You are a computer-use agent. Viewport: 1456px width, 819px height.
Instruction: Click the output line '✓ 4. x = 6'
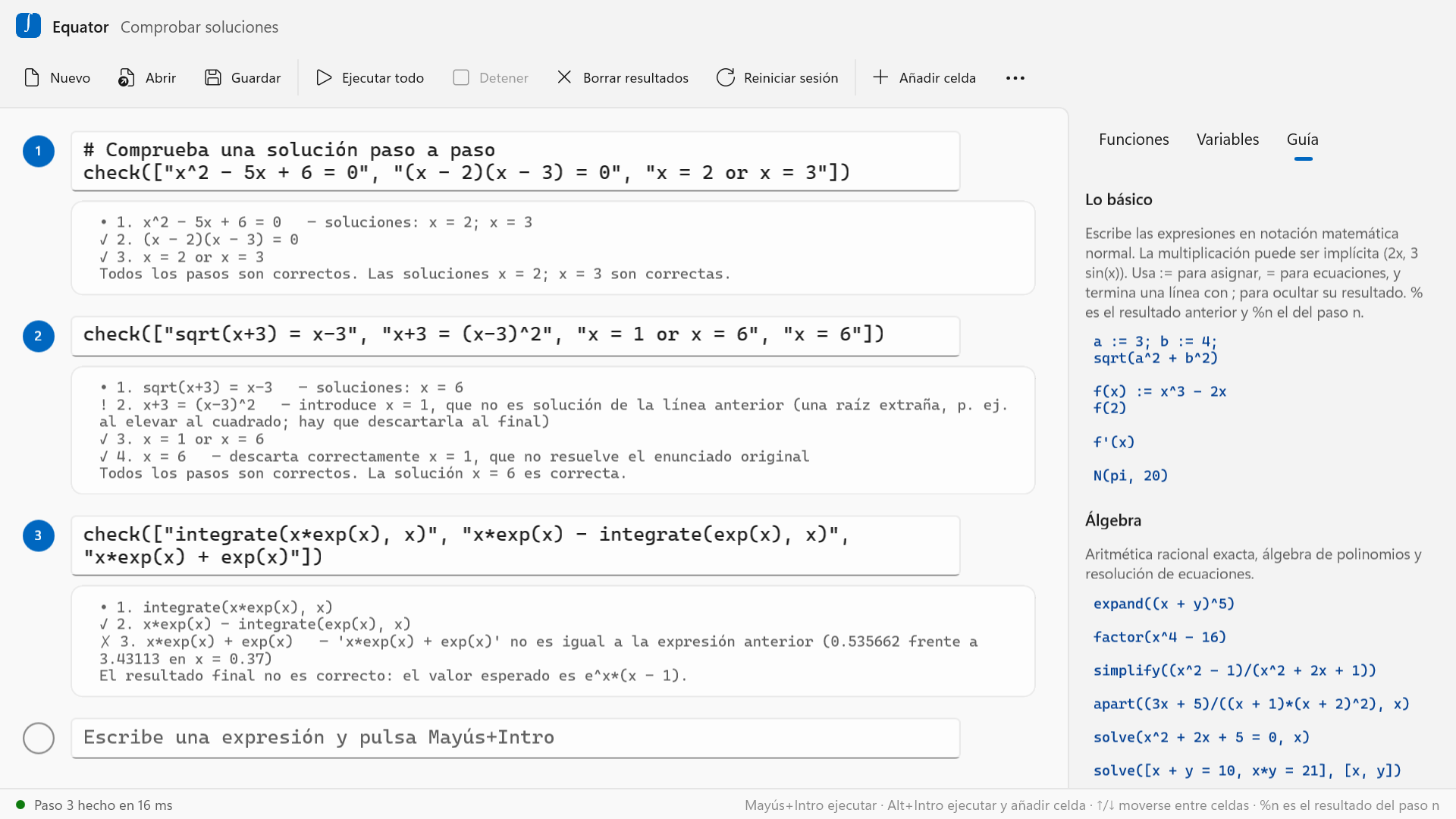[x=454, y=457]
